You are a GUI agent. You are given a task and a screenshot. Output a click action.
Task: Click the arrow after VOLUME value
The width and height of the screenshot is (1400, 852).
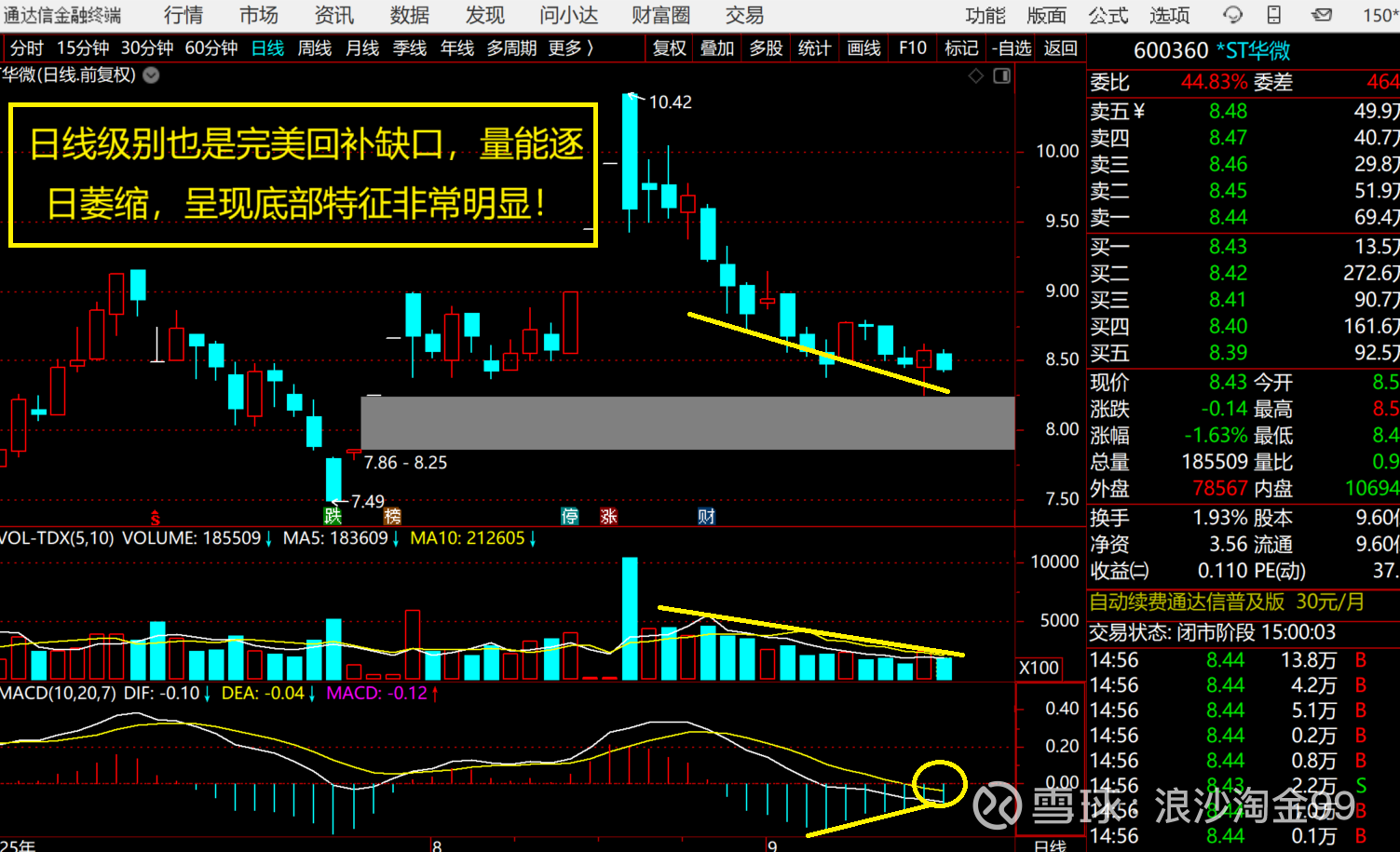[269, 538]
